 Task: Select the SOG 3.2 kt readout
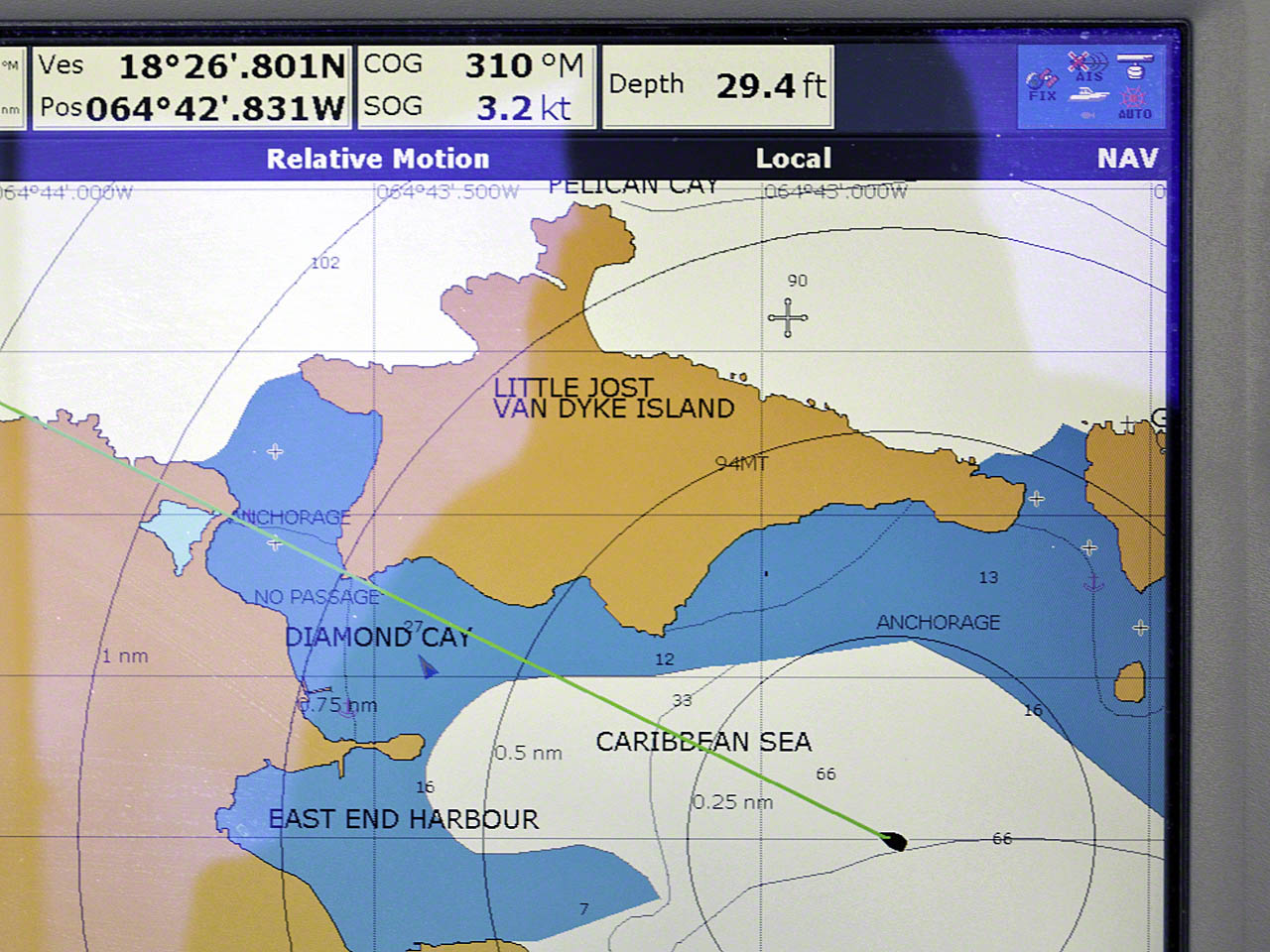coord(474,107)
